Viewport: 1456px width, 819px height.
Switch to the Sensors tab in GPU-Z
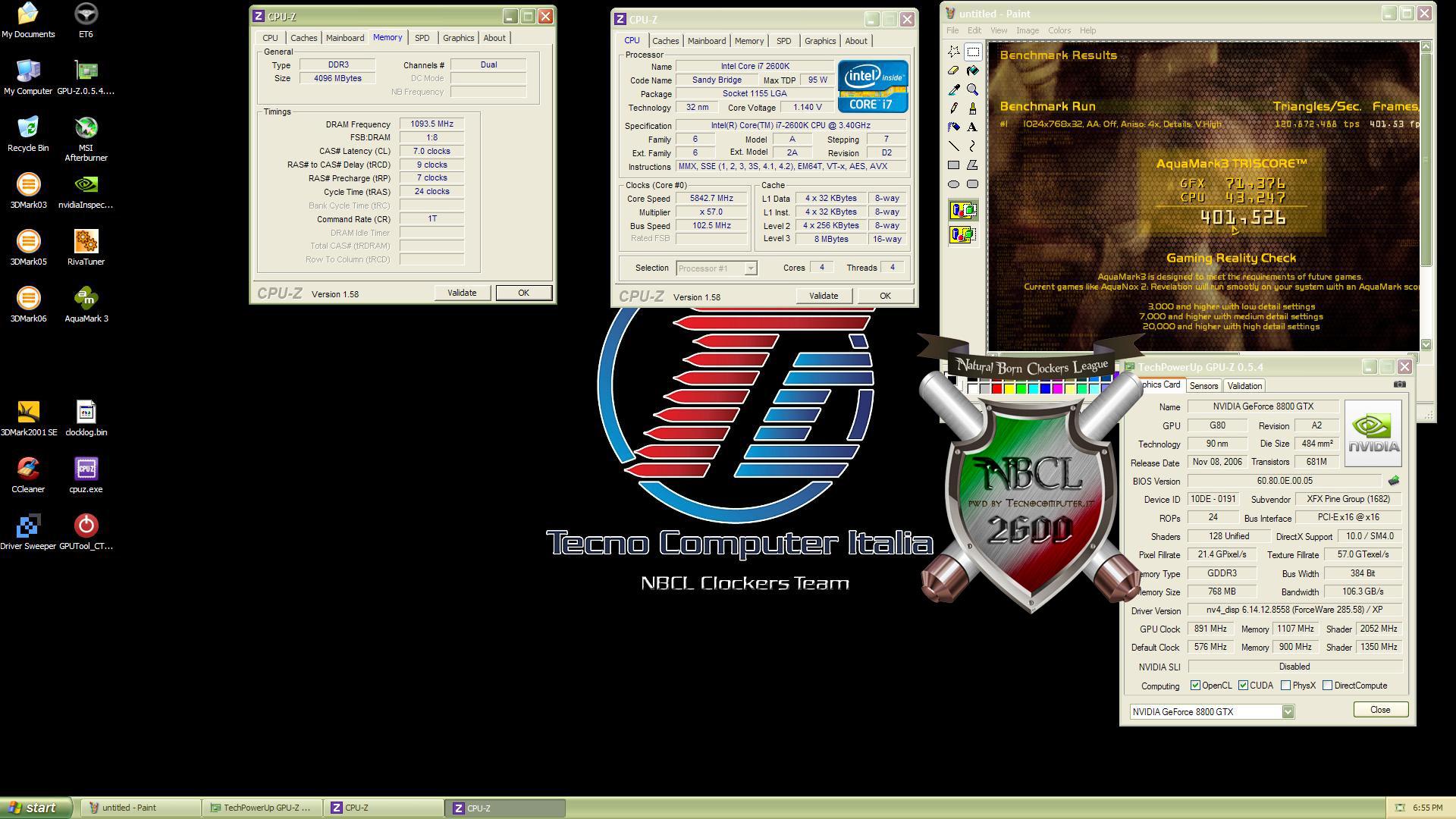click(x=1203, y=386)
